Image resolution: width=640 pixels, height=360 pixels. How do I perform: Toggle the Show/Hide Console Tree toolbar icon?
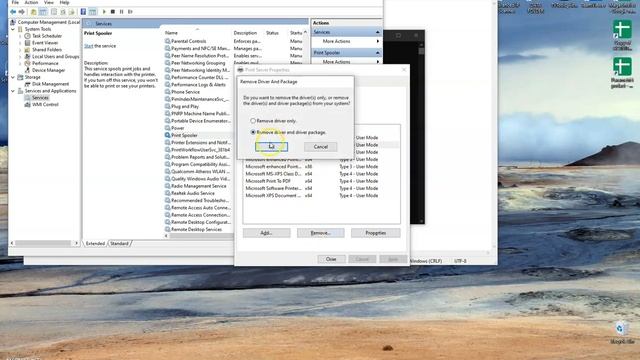click(43, 11)
